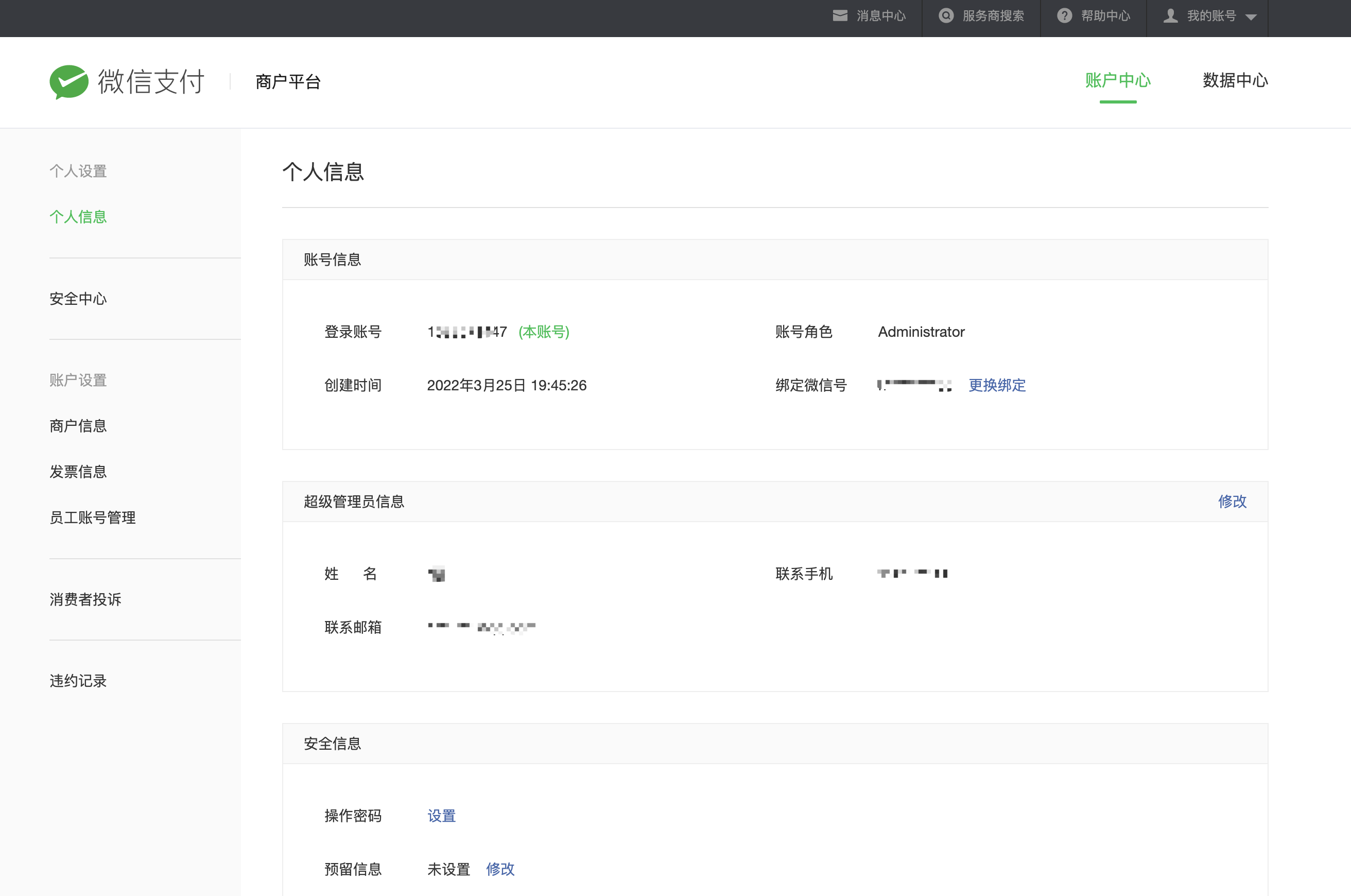1351x896 pixels.
Task: Open 安全中心 in the sidebar
Action: click(x=78, y=299)
